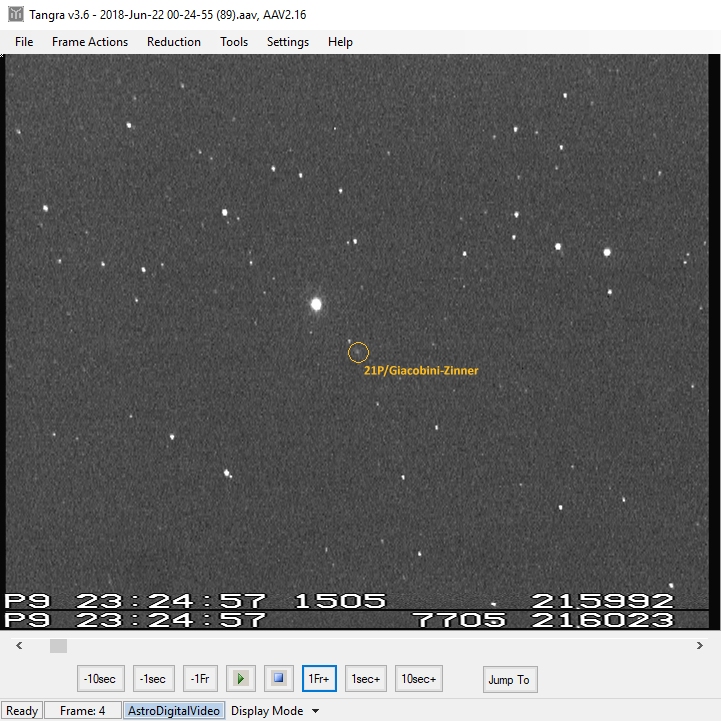Skip forward using the 1sec+ button
721x721 pixels.
pyautogui.click(x=366, y=678)
